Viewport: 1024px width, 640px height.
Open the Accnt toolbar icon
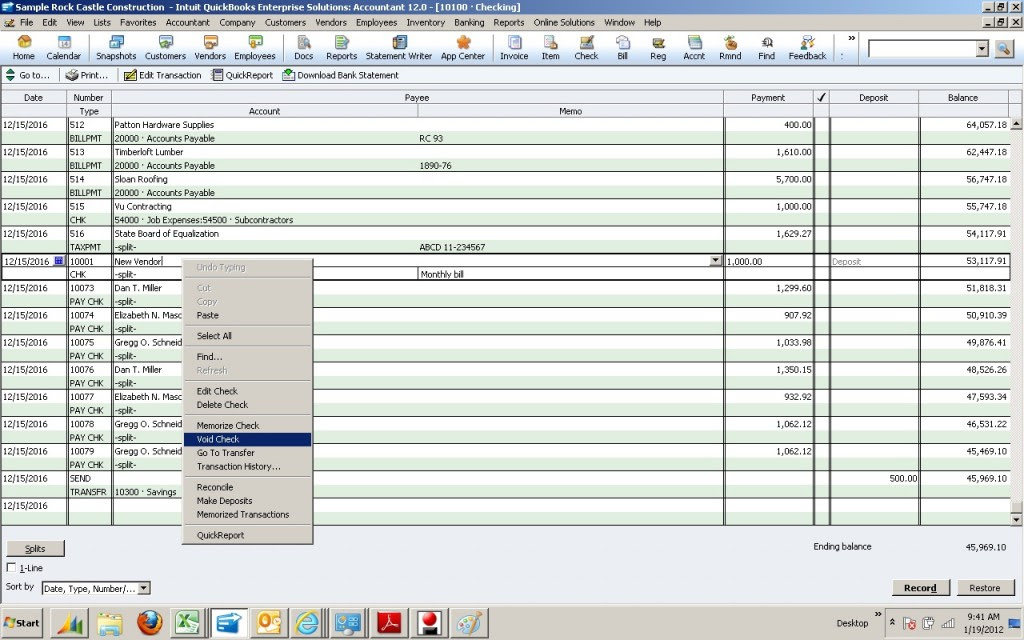coord(694,48)
